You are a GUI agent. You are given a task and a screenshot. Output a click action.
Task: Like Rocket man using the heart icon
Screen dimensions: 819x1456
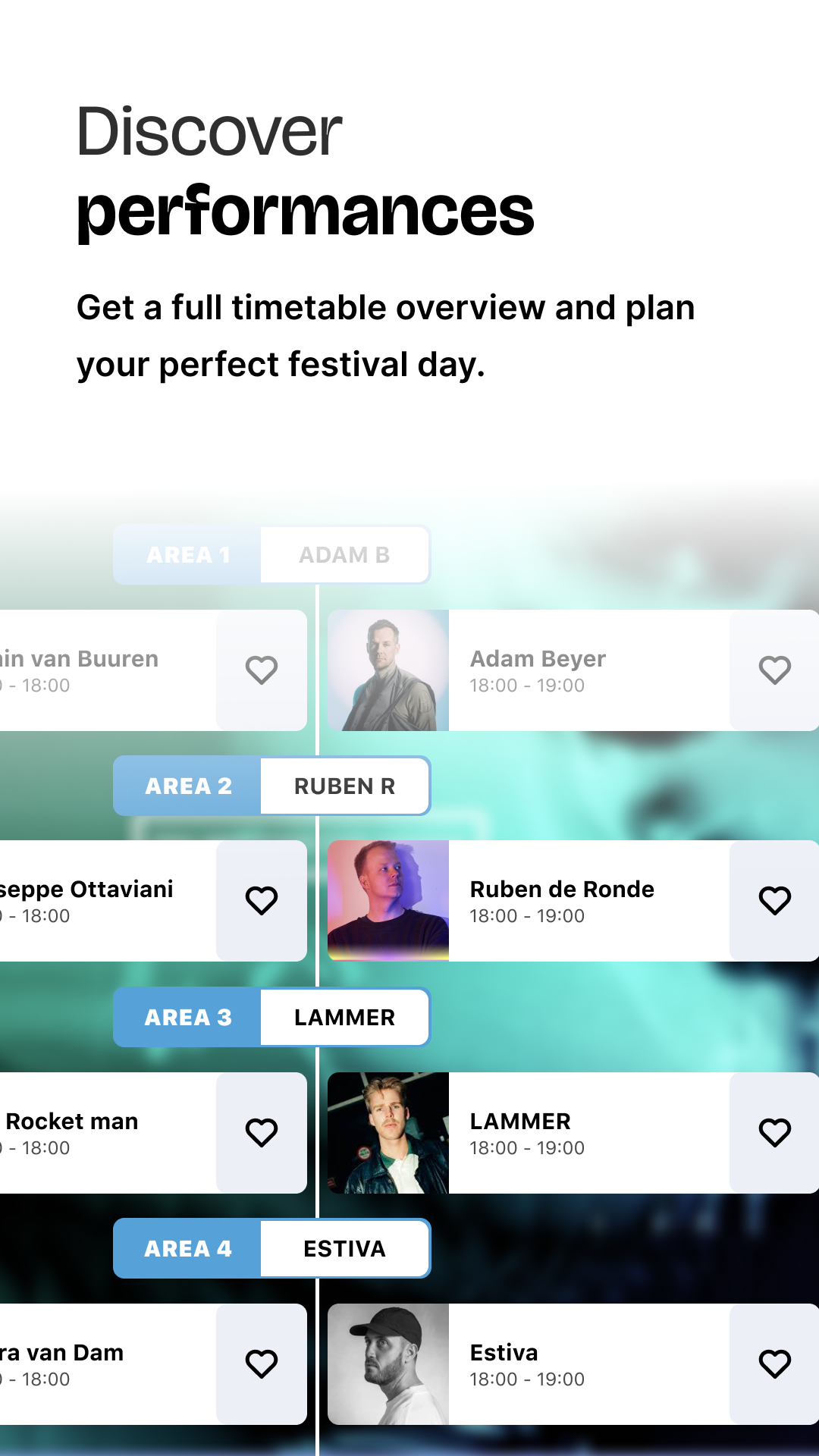click(x=262, y=1133)
